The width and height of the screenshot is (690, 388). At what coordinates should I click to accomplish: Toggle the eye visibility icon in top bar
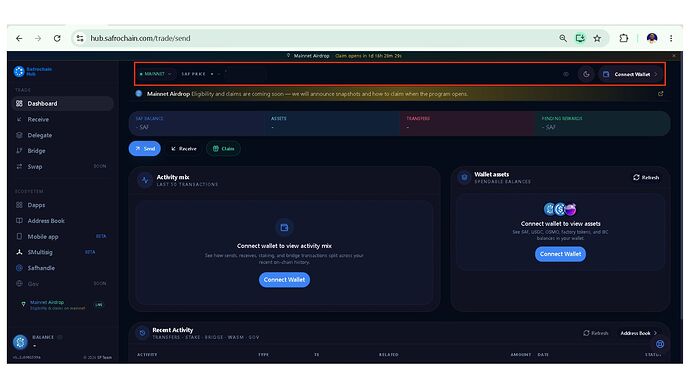coord(566,74)
